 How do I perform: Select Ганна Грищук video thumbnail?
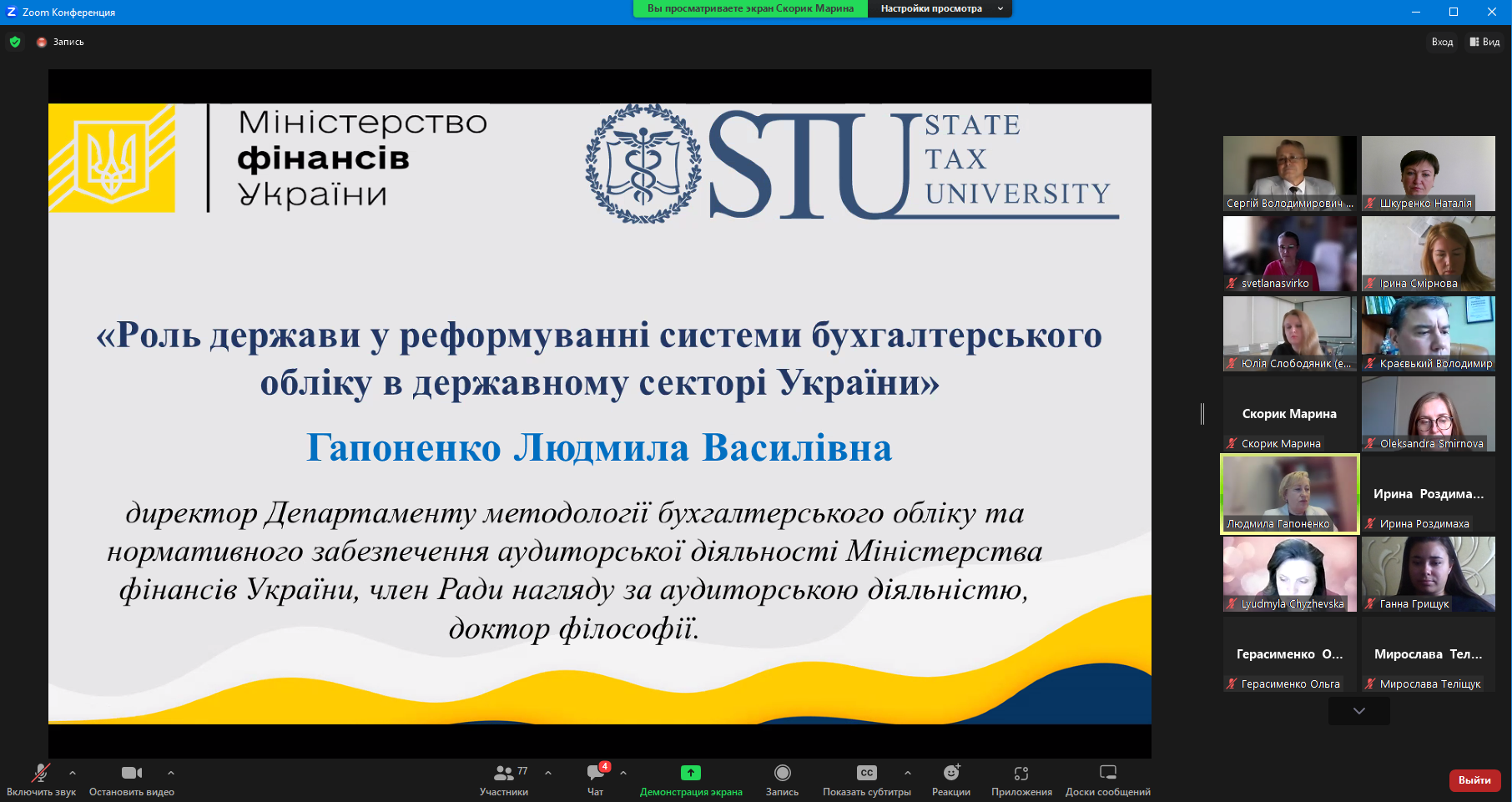click(x=1429, y=574)
